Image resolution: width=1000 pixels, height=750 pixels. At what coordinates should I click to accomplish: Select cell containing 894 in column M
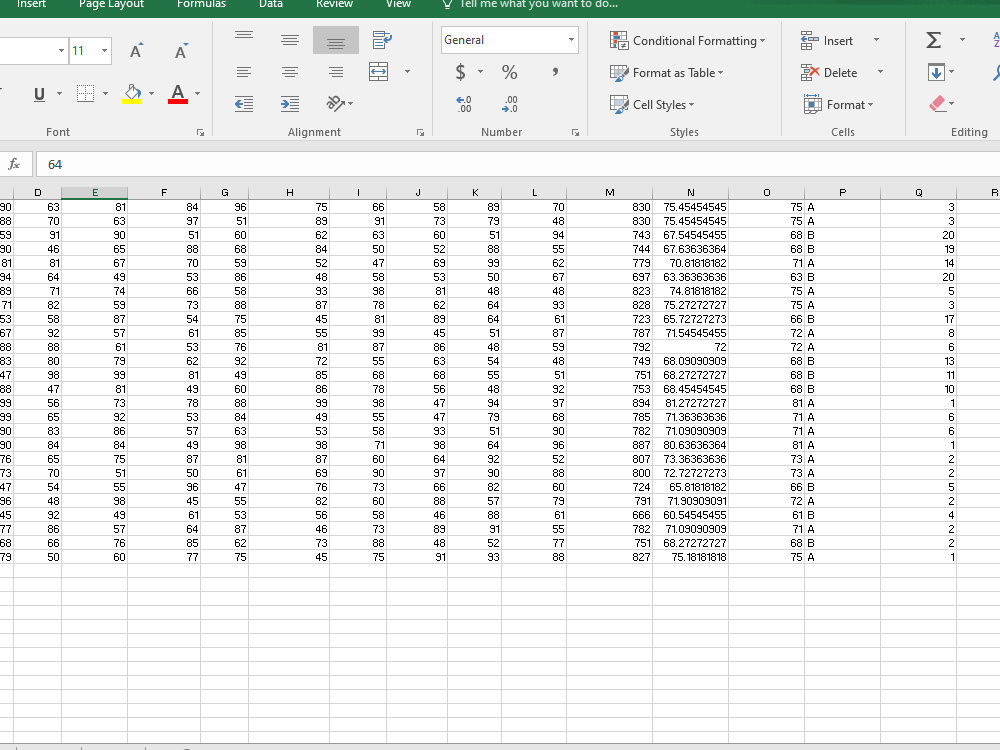point(610,403)
